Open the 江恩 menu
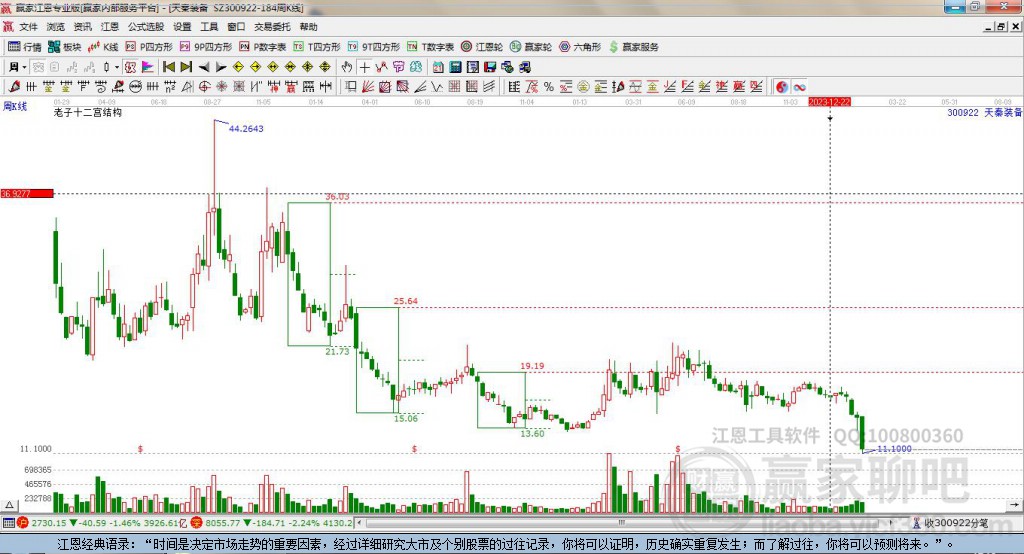The height and width of the screenshot is (554, 1024). [x=110, y=27]
